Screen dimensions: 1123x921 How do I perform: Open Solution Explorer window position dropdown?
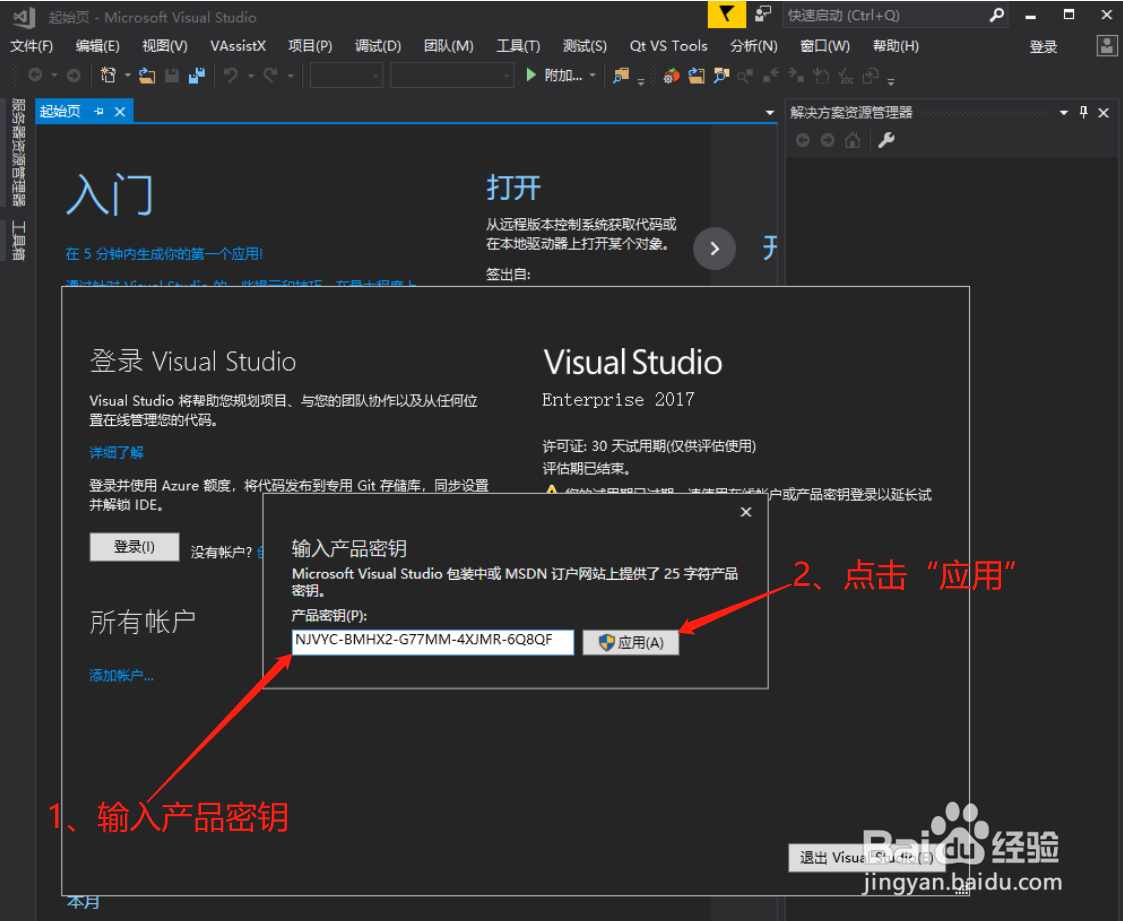click(1064, 112)
